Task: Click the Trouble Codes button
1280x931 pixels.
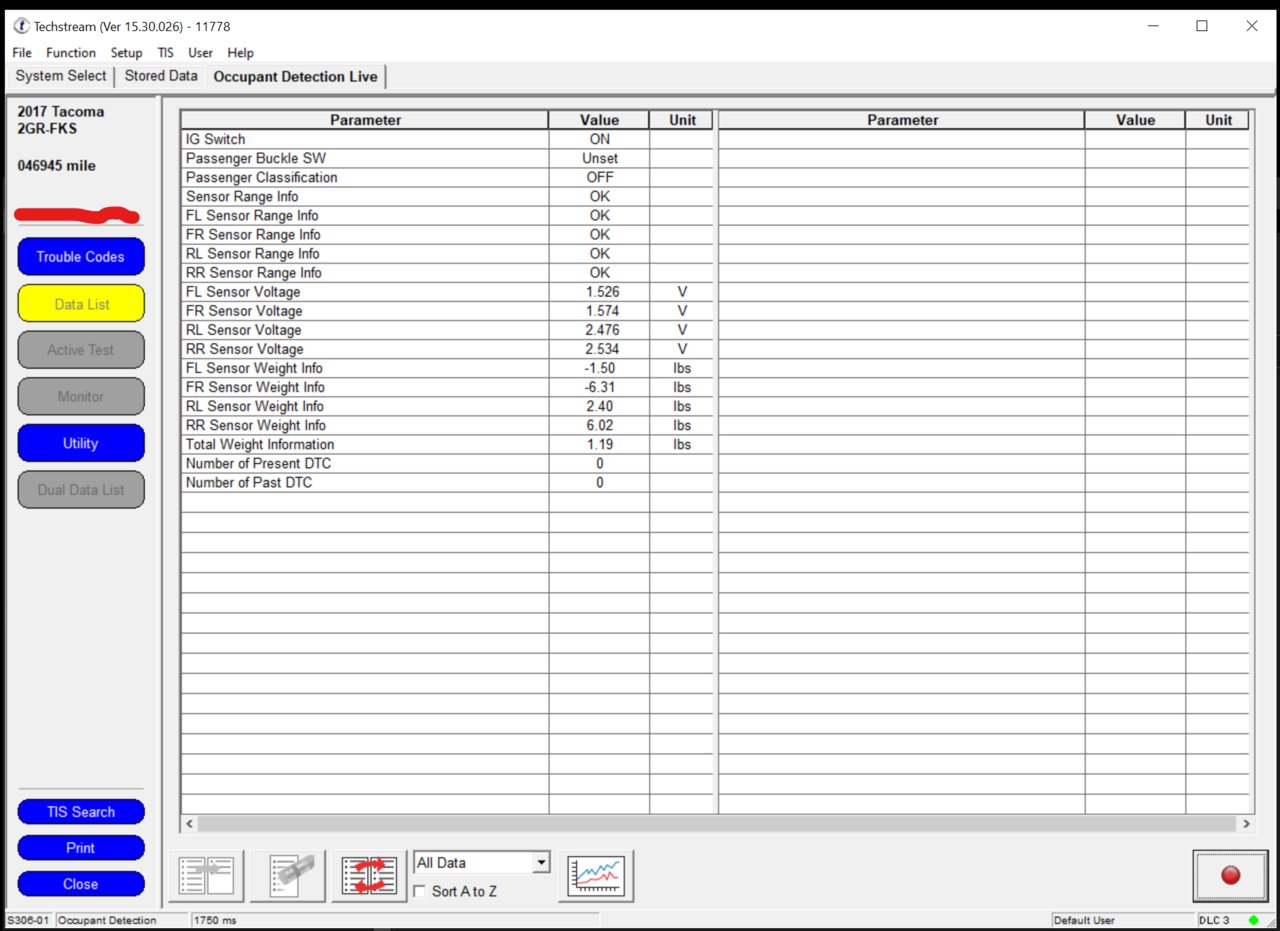Action: point(81,257)
